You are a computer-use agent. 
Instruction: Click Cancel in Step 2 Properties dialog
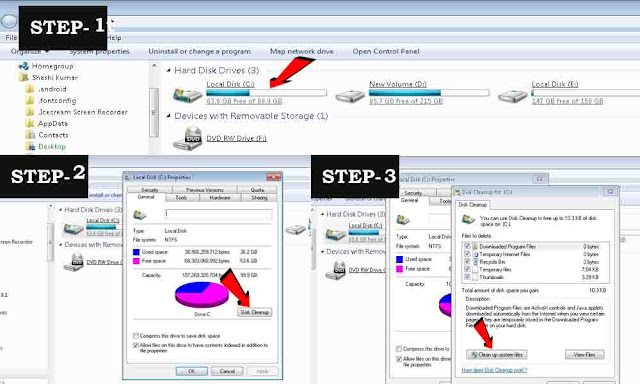click(x=227, y=371)
